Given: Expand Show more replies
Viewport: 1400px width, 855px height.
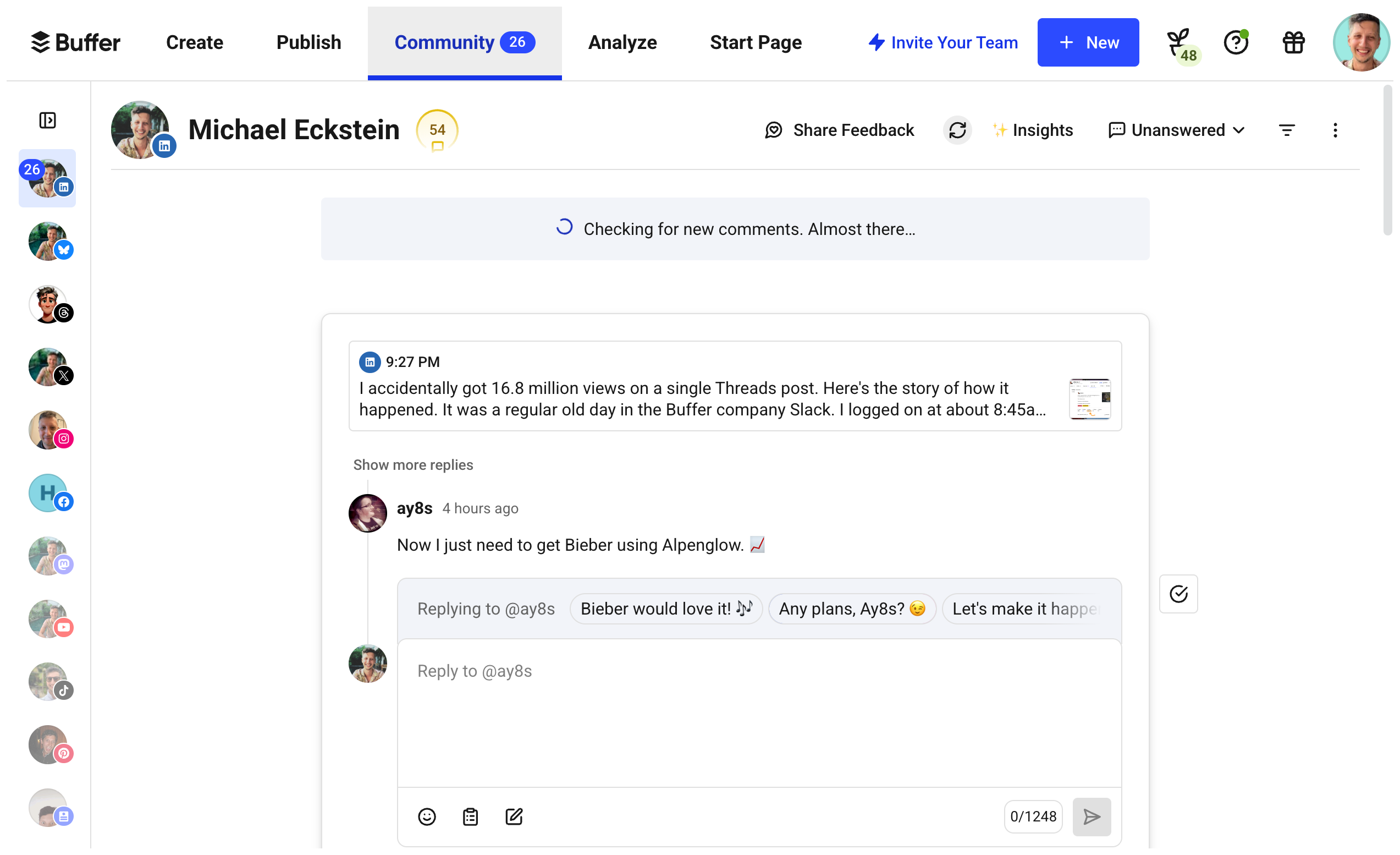Looking at the screenshot, I should click(x=413, y=464).
